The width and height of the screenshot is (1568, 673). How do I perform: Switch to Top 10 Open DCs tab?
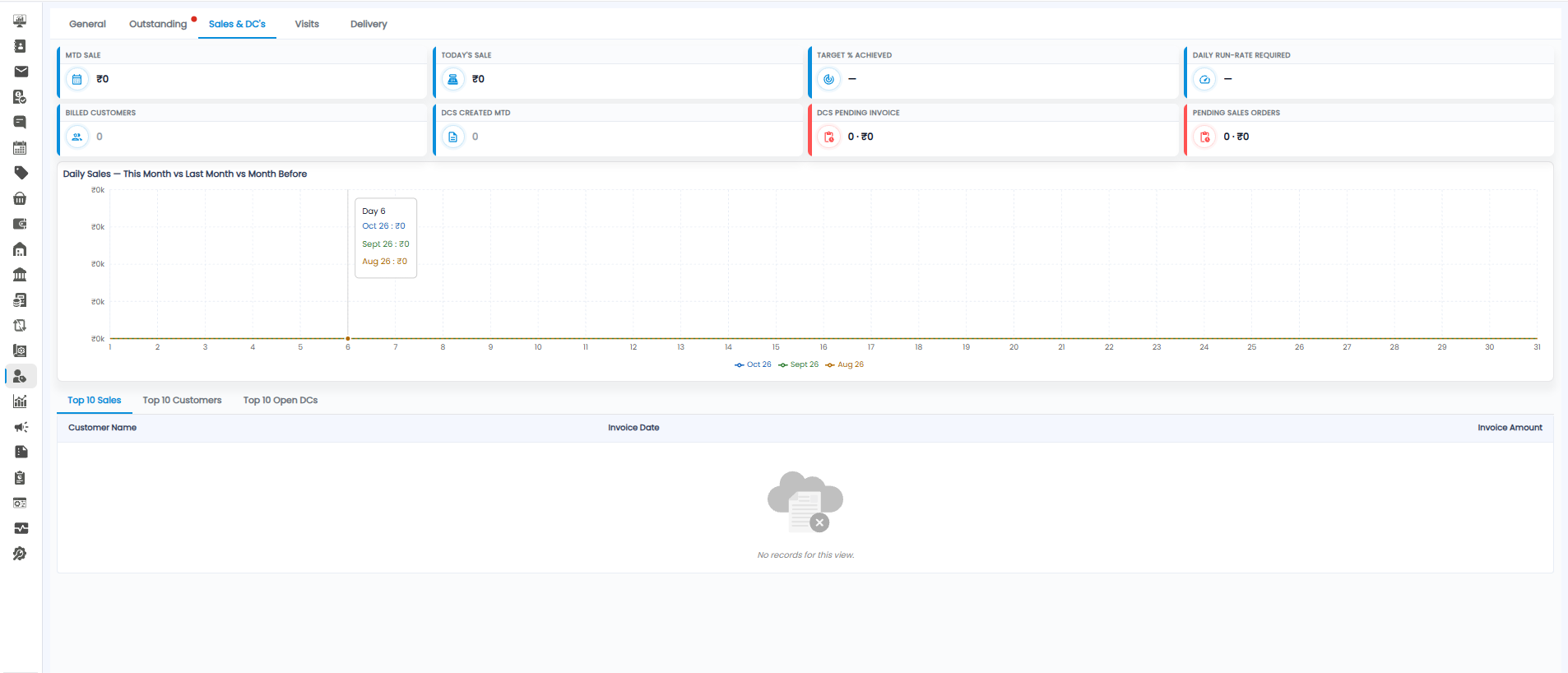pos(281,400)
